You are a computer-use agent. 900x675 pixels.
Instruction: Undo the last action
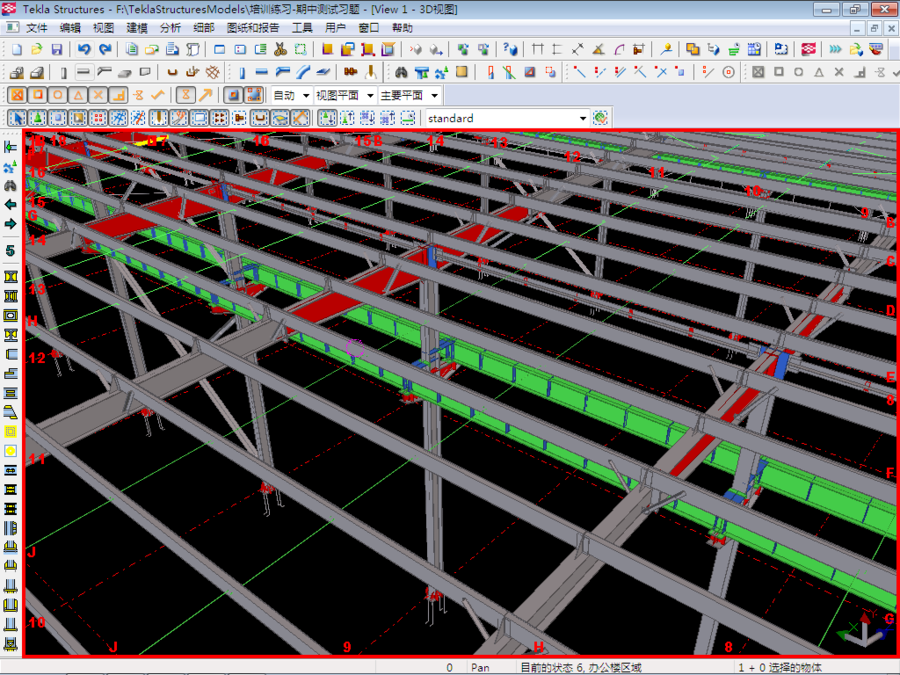[84, 49]
